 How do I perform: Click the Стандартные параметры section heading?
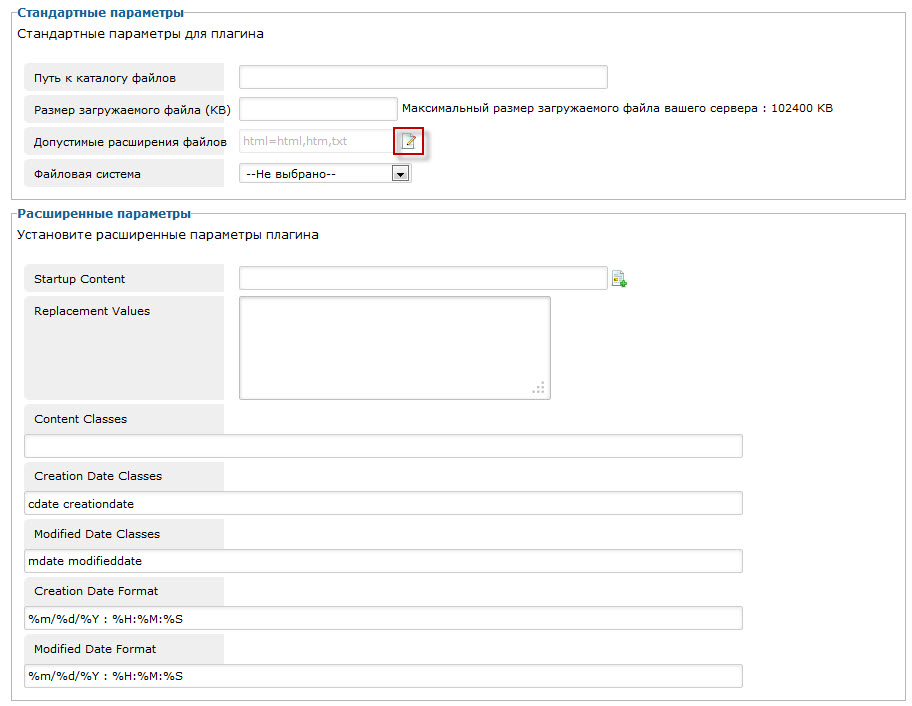(101, 13)
